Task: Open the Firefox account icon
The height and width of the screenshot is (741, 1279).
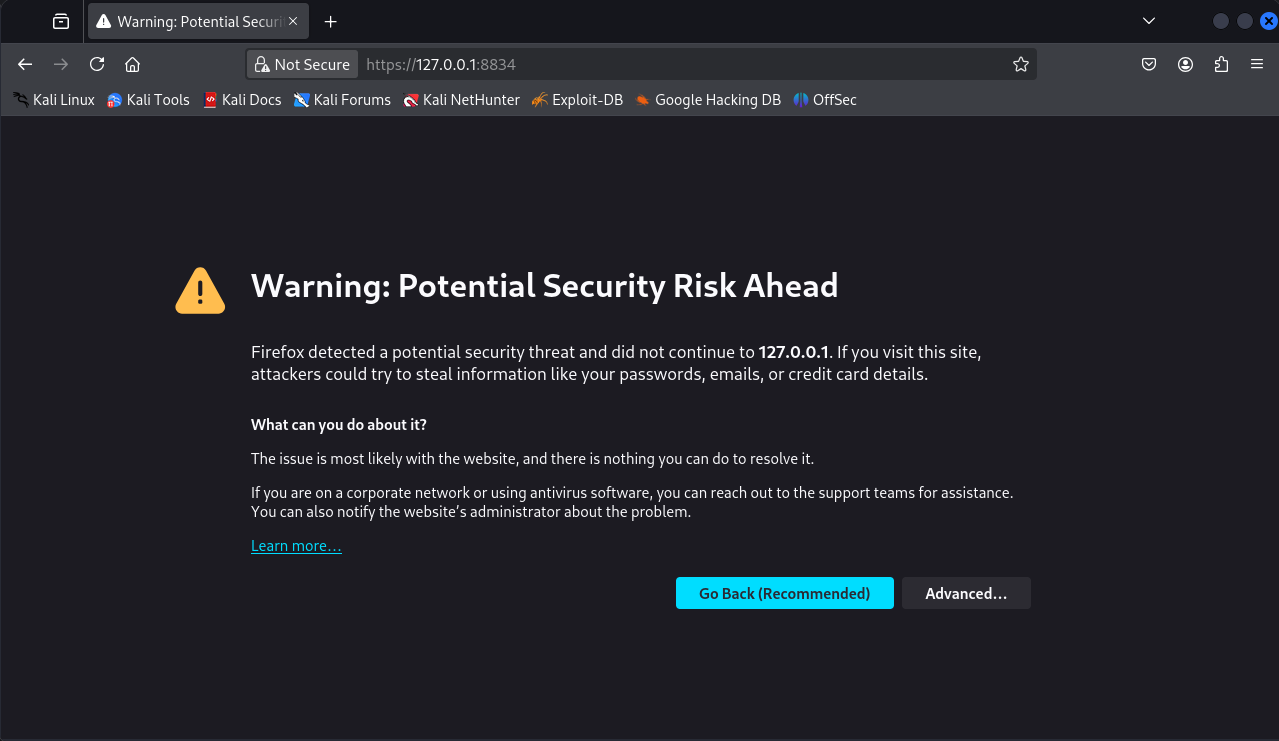Action: pos(1185,64)
